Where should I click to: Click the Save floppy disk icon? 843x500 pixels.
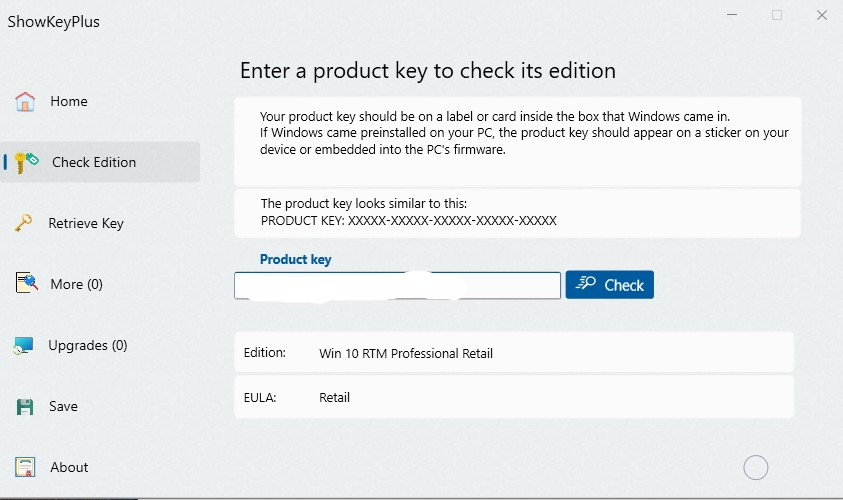point(25,406)
